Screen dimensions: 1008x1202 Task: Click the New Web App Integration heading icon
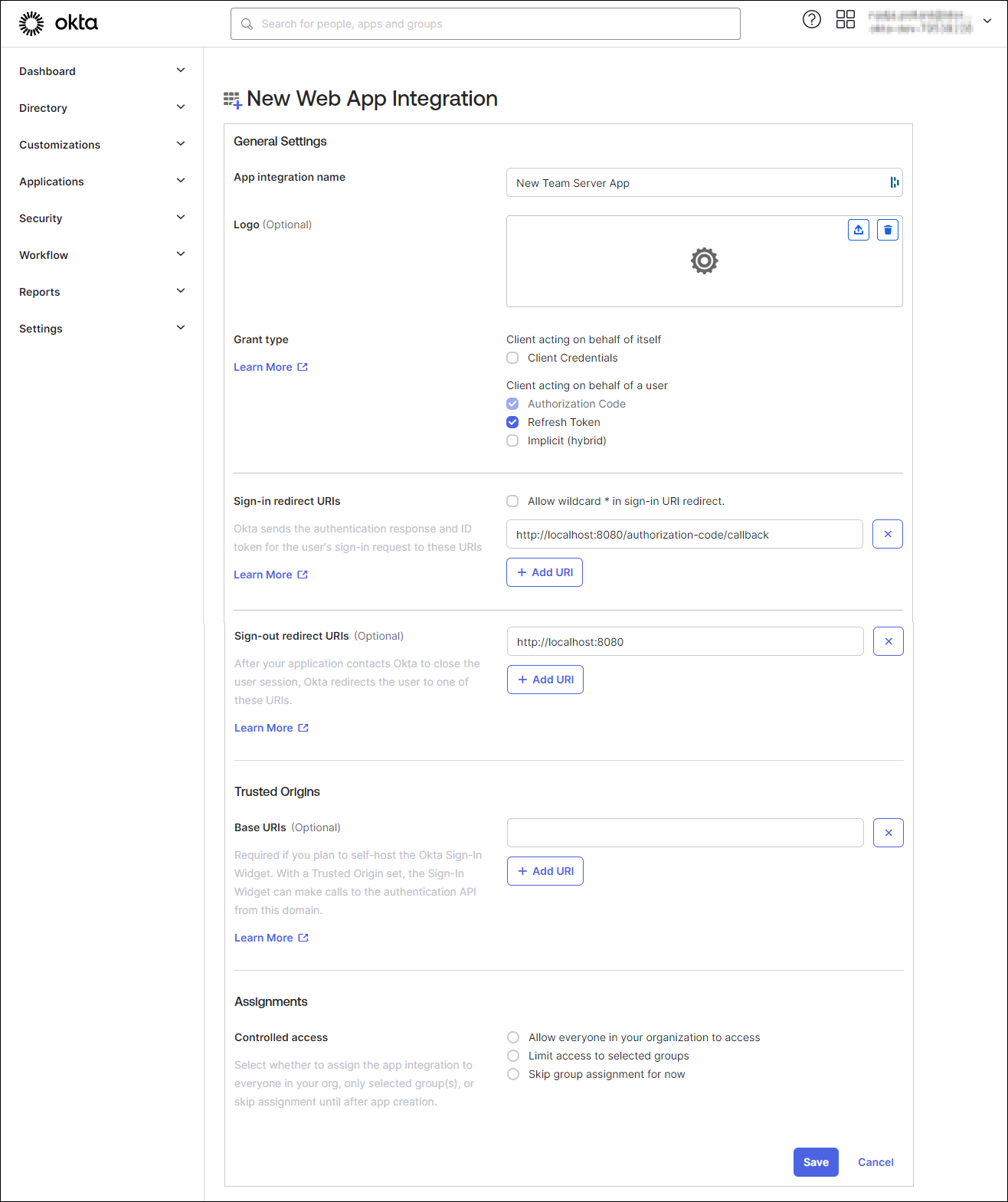232,100
